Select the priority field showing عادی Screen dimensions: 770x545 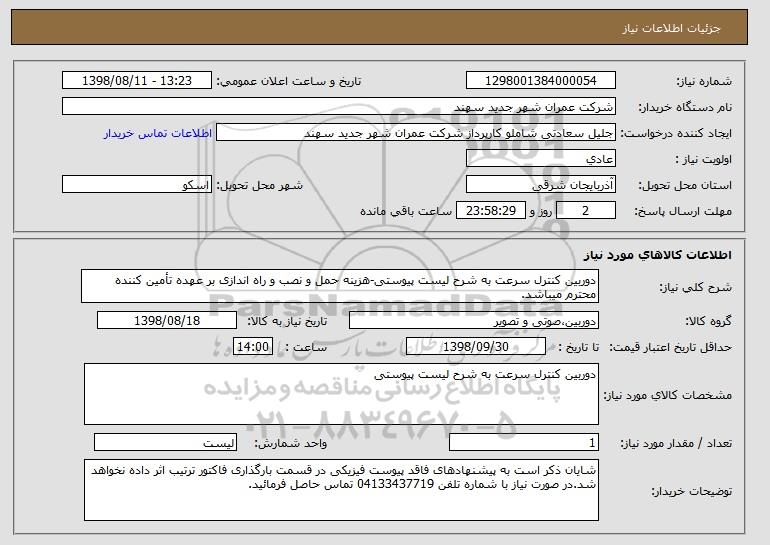pyautogui.click(x=541, y=159)
